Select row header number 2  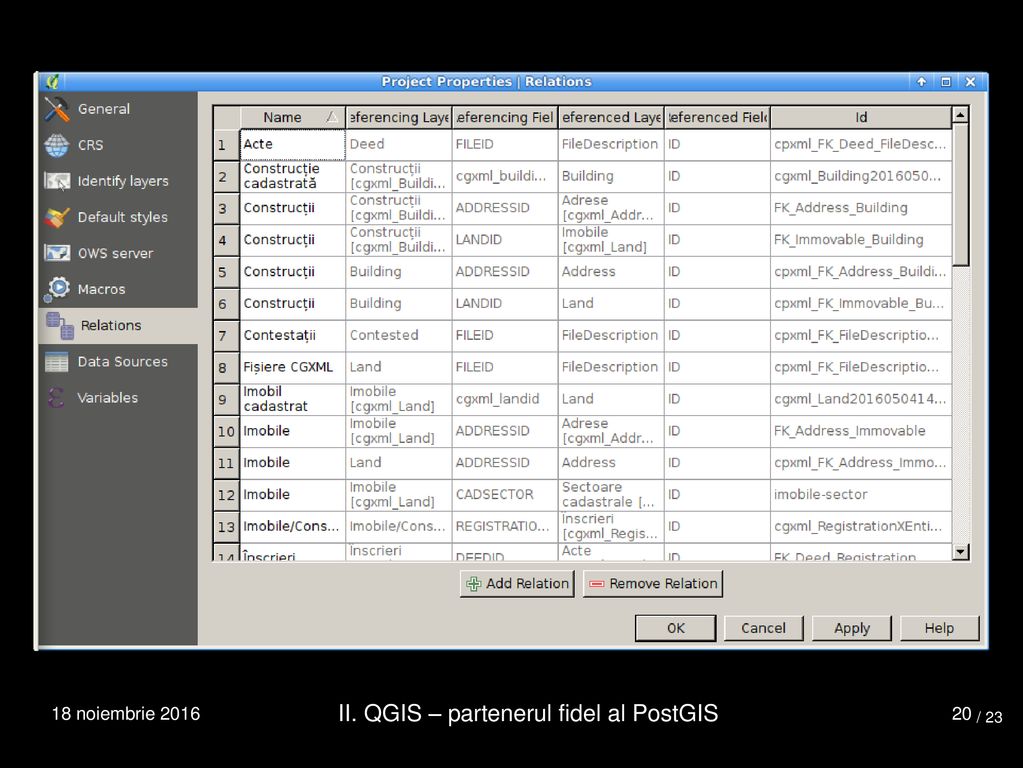click(x=226, y=176)
